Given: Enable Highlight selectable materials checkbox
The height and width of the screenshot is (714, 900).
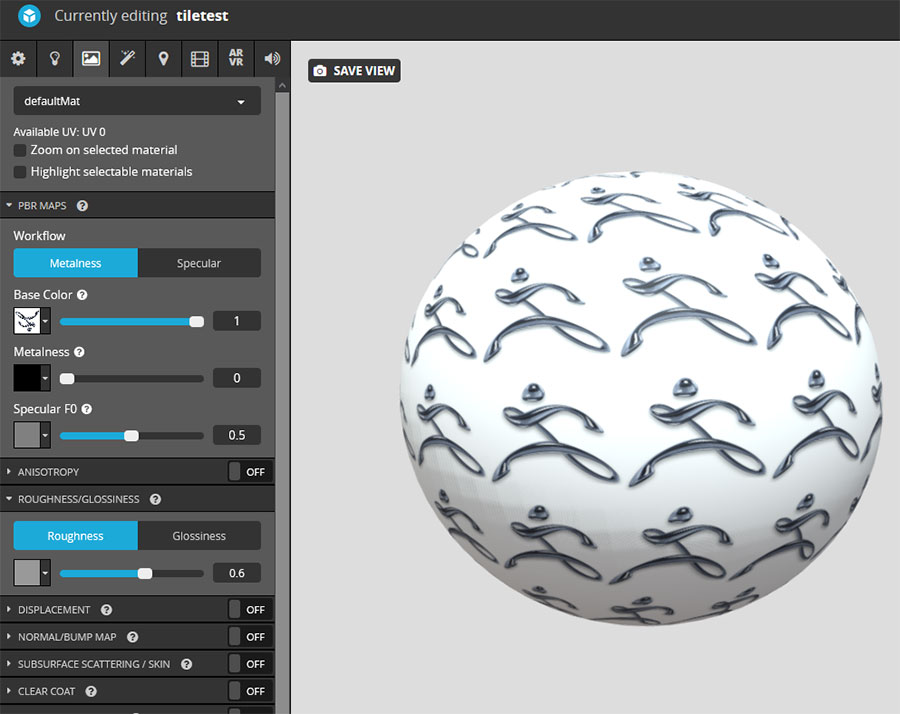Looking at the screenshot, I should [20, 172].
